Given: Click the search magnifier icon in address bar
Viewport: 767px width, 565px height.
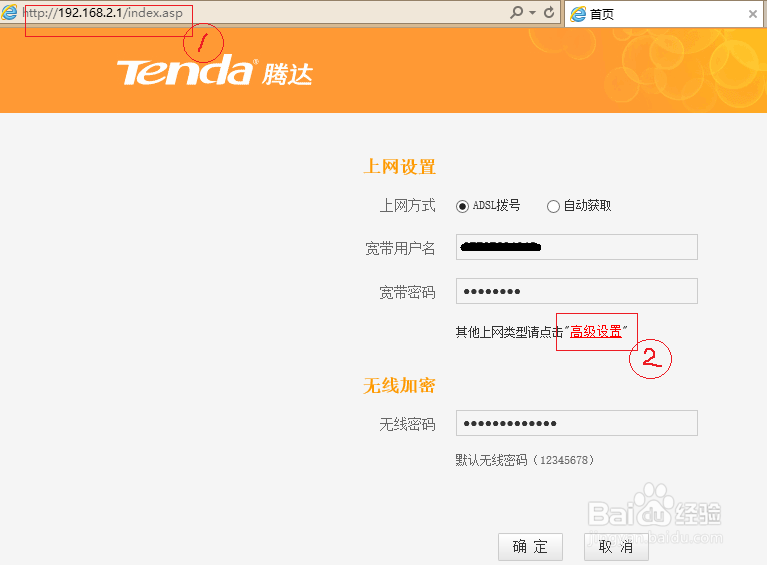Looking at the screenshot, I should (x=517, y=12).
